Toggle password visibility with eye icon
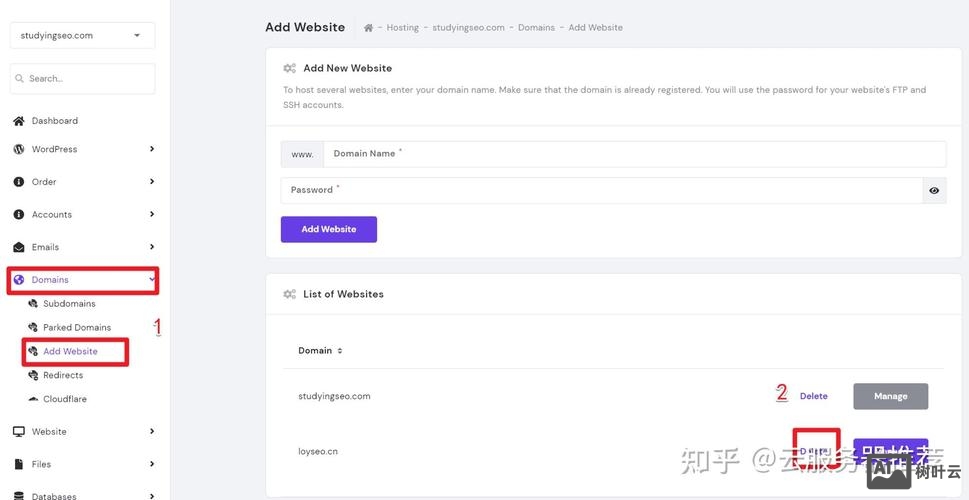 coord(934,190)
